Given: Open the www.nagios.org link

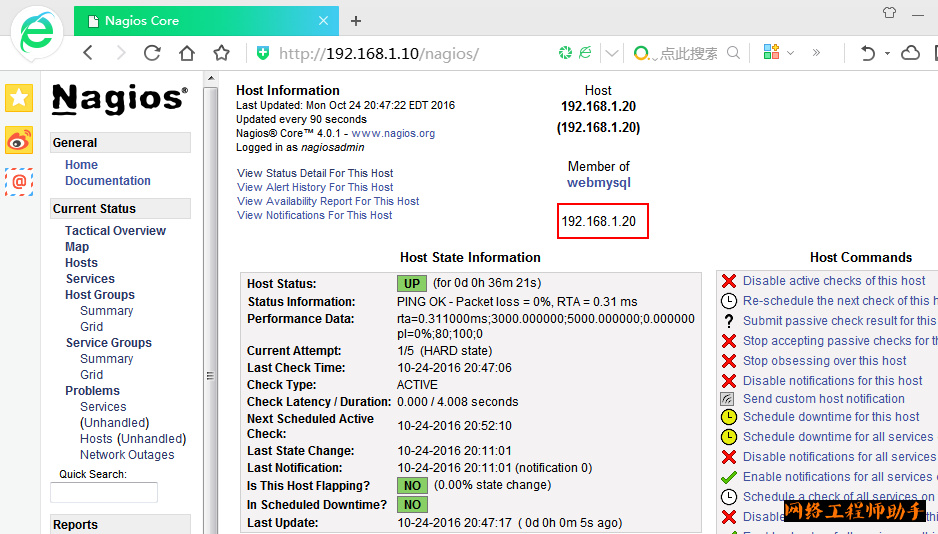Looking at the screenshot, I should pyautogui.click(x=393, y=133).
